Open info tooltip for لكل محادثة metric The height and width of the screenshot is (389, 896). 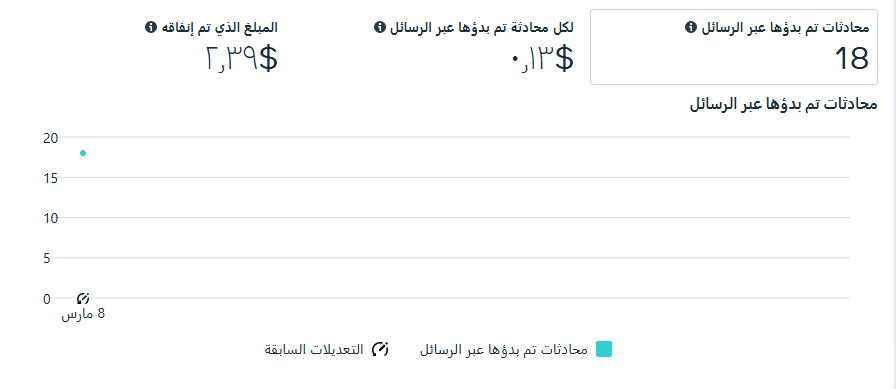[x=379, y=27]
